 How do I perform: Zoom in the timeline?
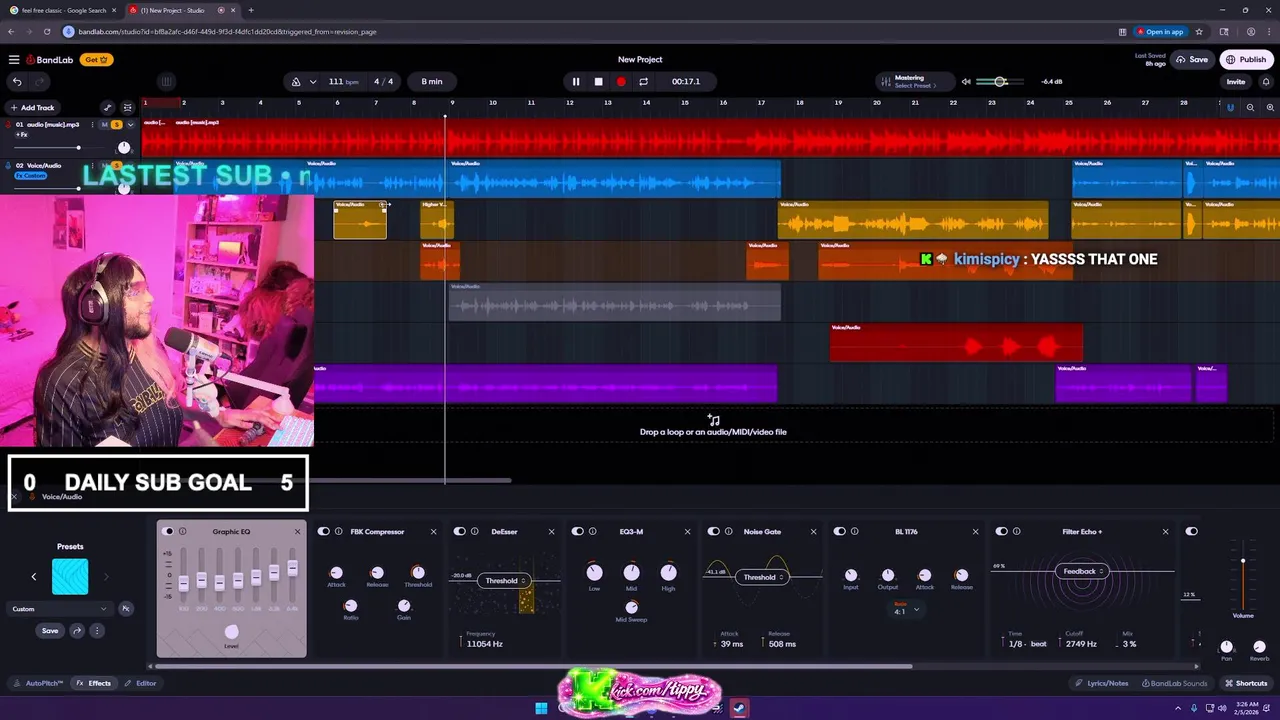click(x=1270, y=107)
